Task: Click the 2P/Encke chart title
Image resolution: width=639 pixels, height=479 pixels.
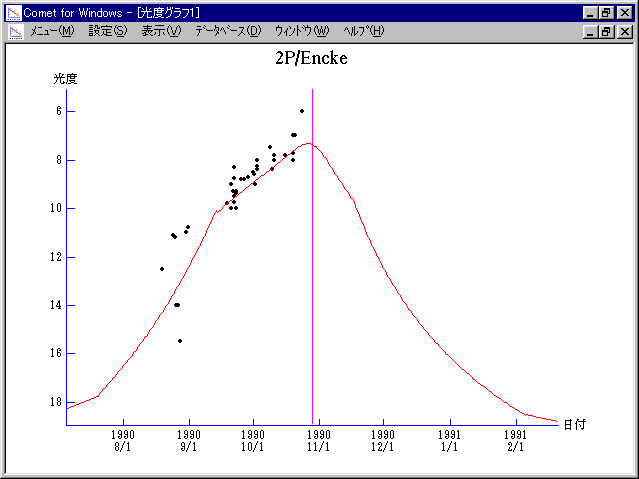Action: tap(311, 58)
